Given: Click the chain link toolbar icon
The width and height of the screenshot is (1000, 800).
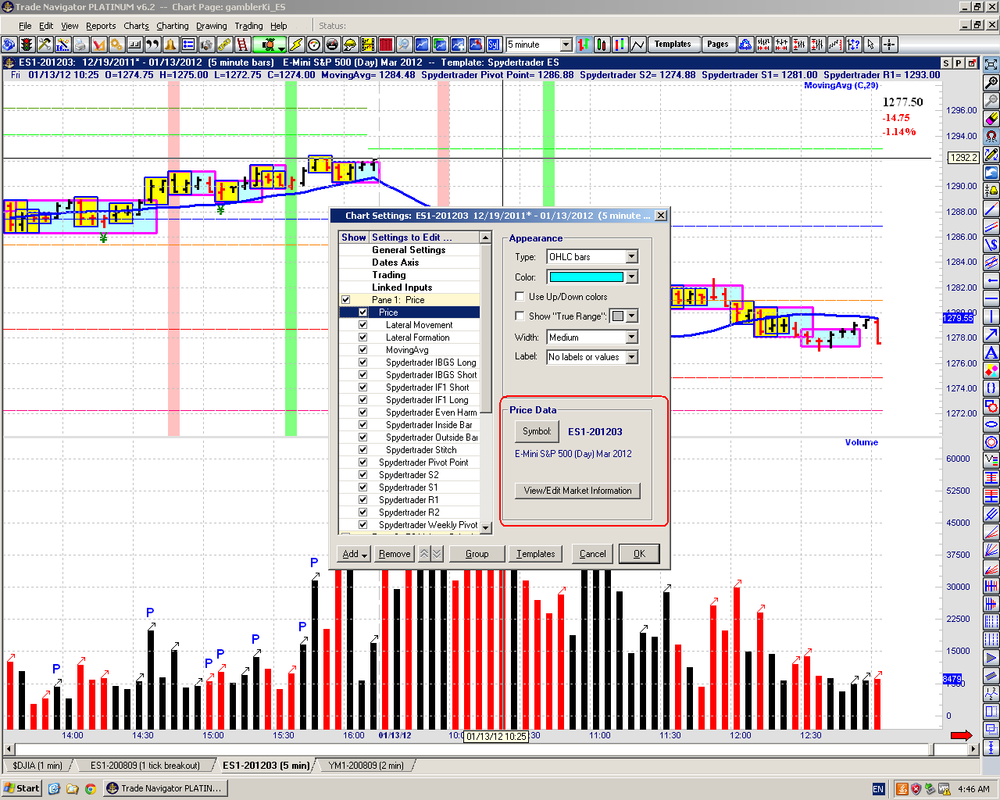Looking at the screenshot, I should pyautogui.click(x=224, y=45).
